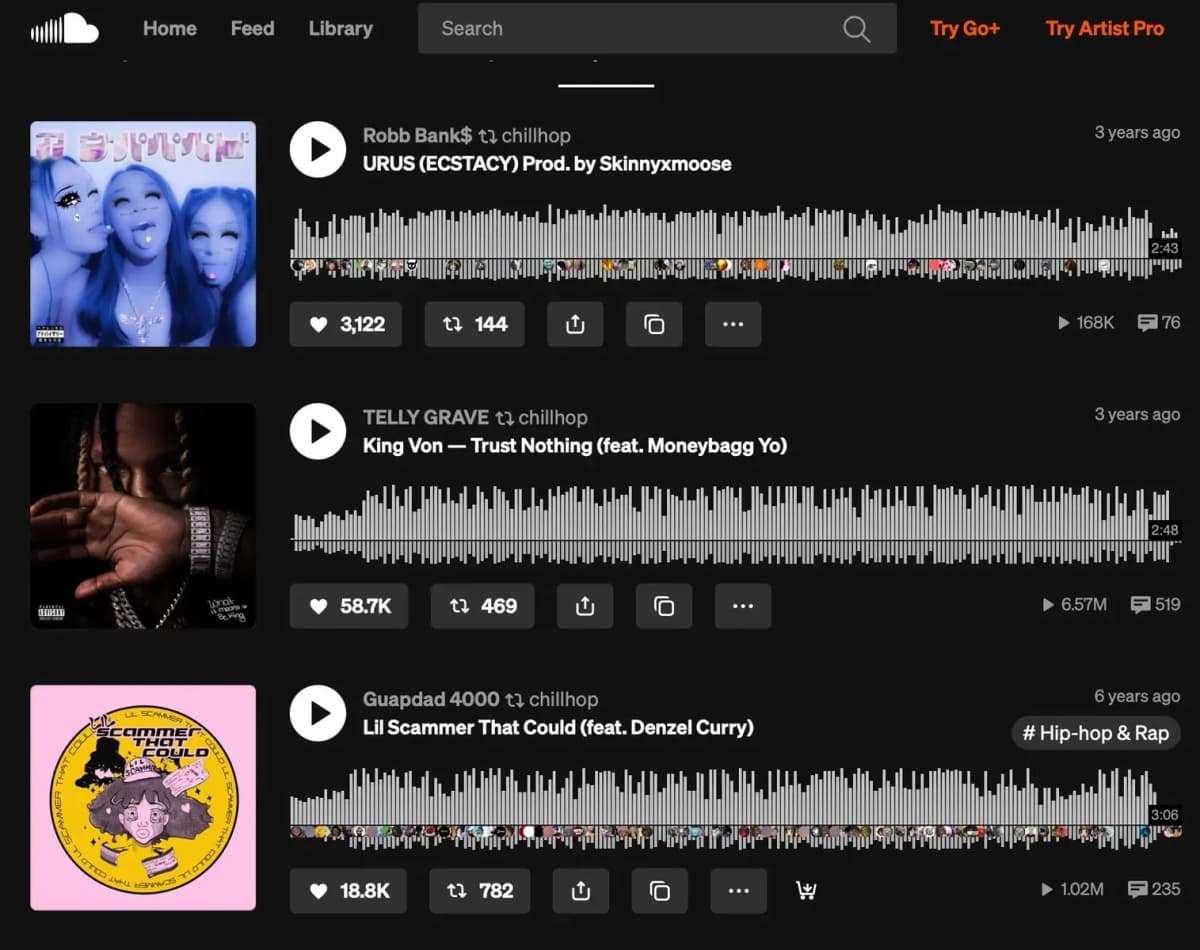Open more options for Lil Scammer That Could

(x=739, y=890)
